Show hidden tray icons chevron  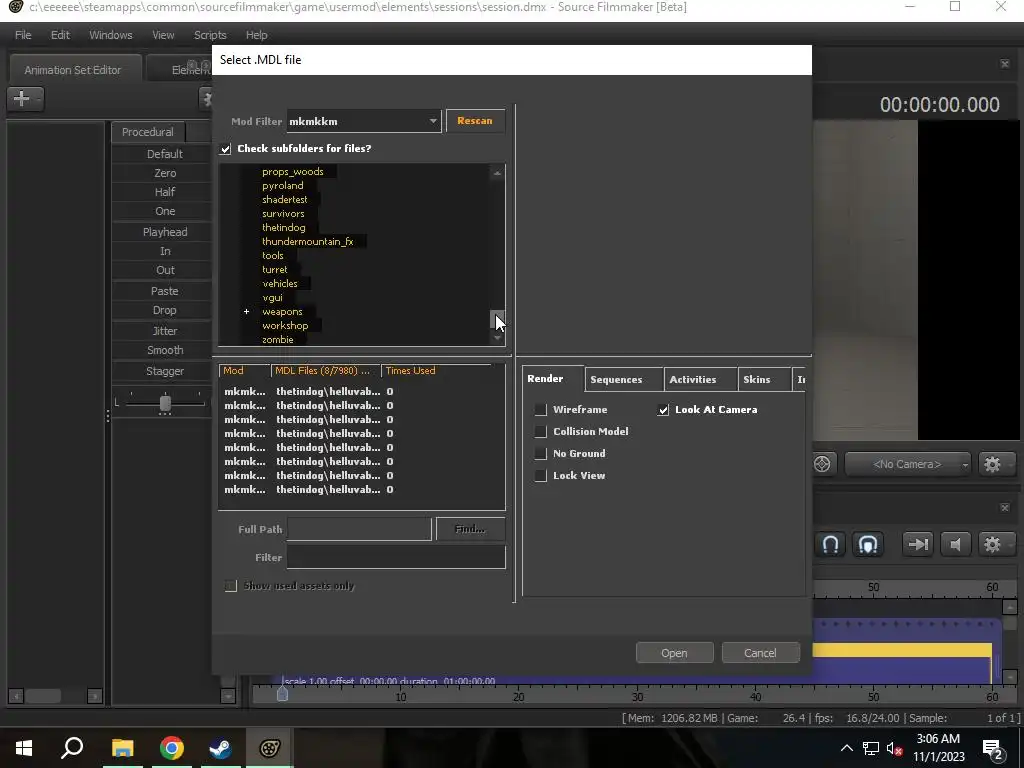[x=846, y=748]
